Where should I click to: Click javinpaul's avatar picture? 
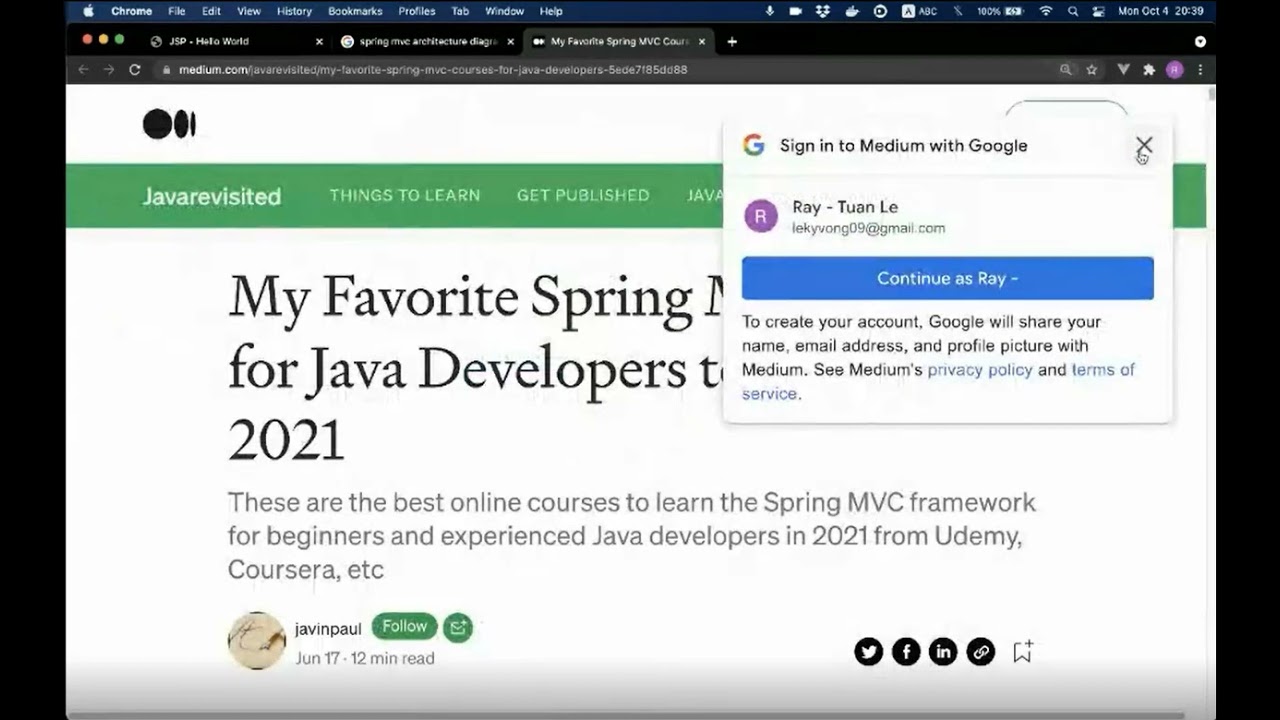click(257, 641)
